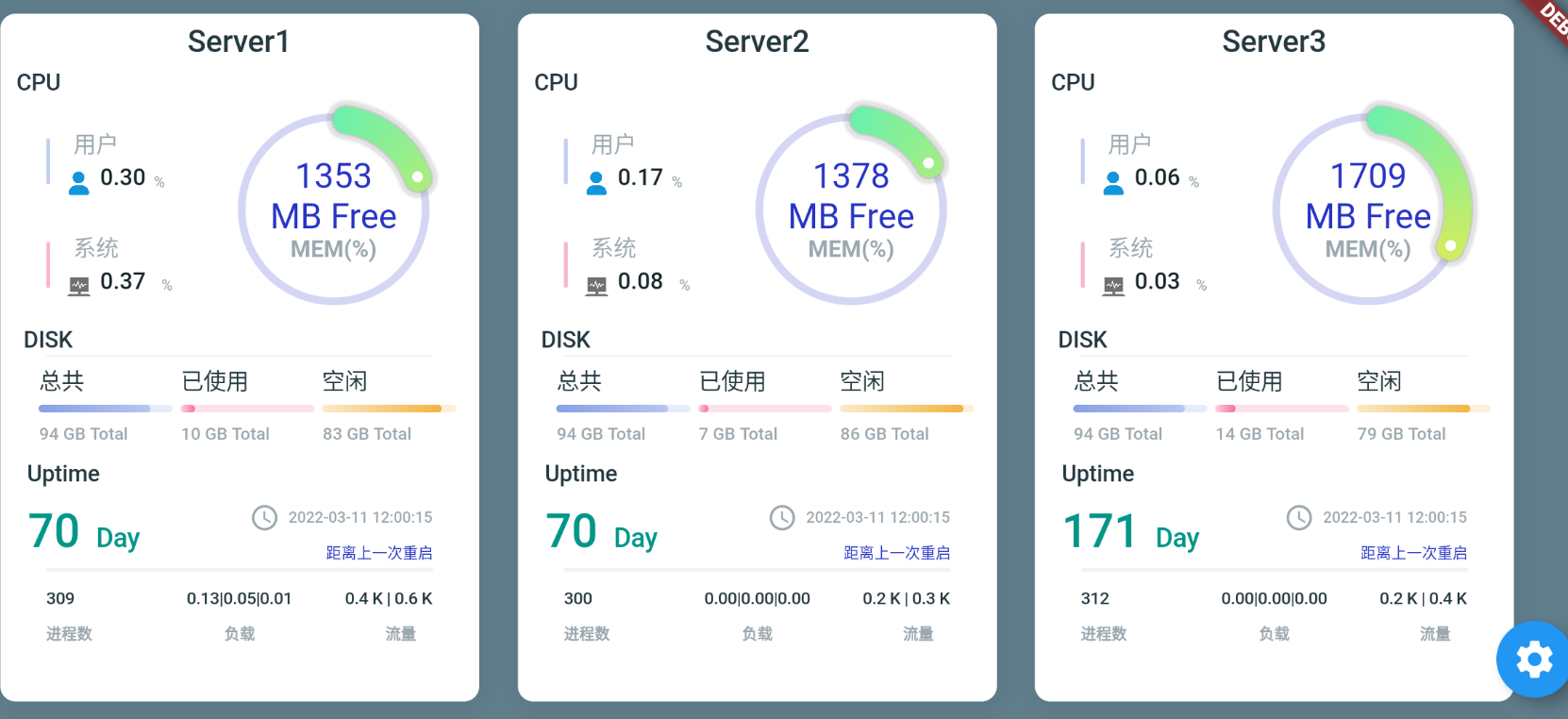Click the user icon in Server1 CPU

coord(79,182)
